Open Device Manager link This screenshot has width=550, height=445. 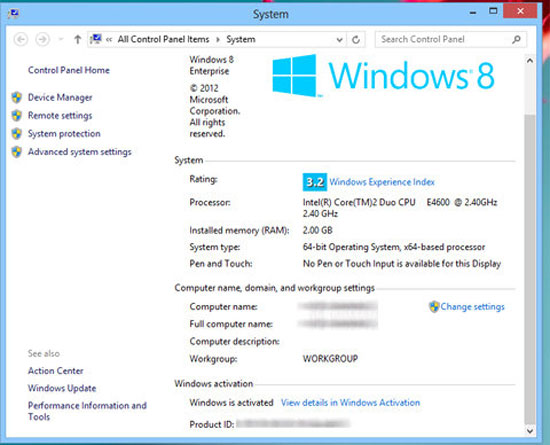tap(60, 97)
